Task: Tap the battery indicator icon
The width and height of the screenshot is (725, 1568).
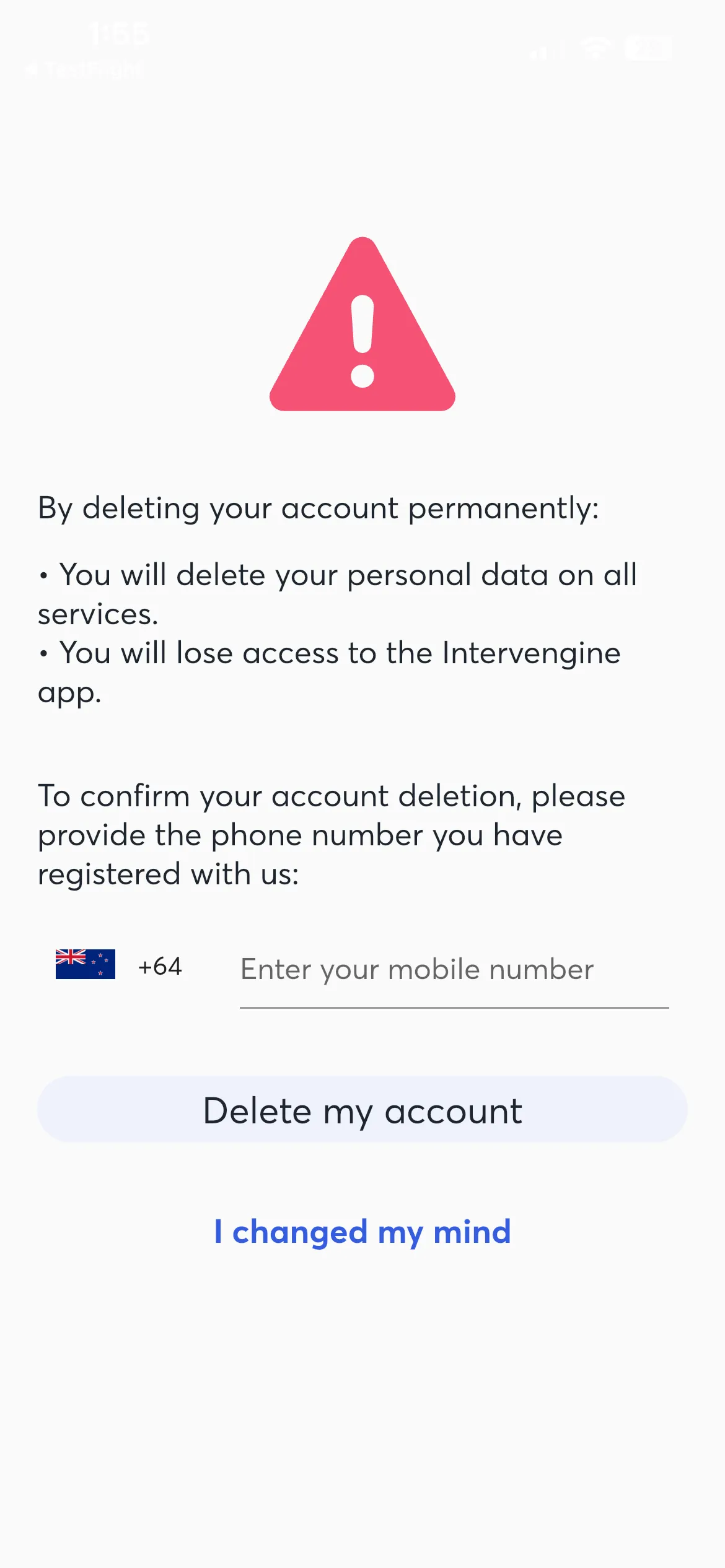Action: [646, 48]
